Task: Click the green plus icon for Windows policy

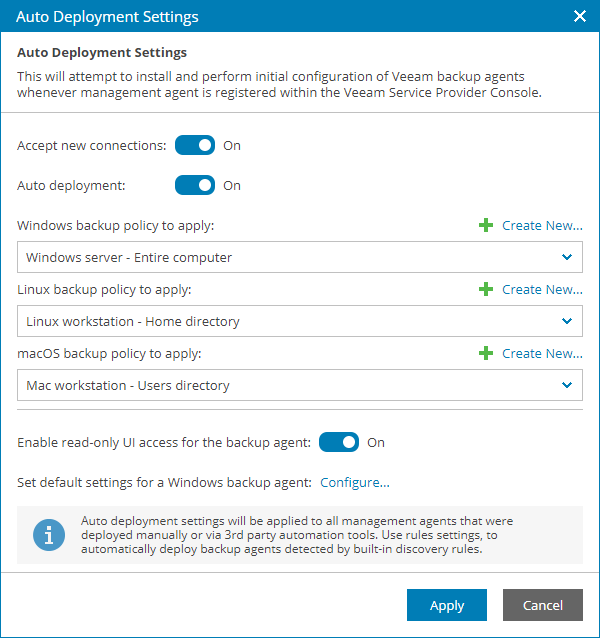Action: [x=486, y=225]
